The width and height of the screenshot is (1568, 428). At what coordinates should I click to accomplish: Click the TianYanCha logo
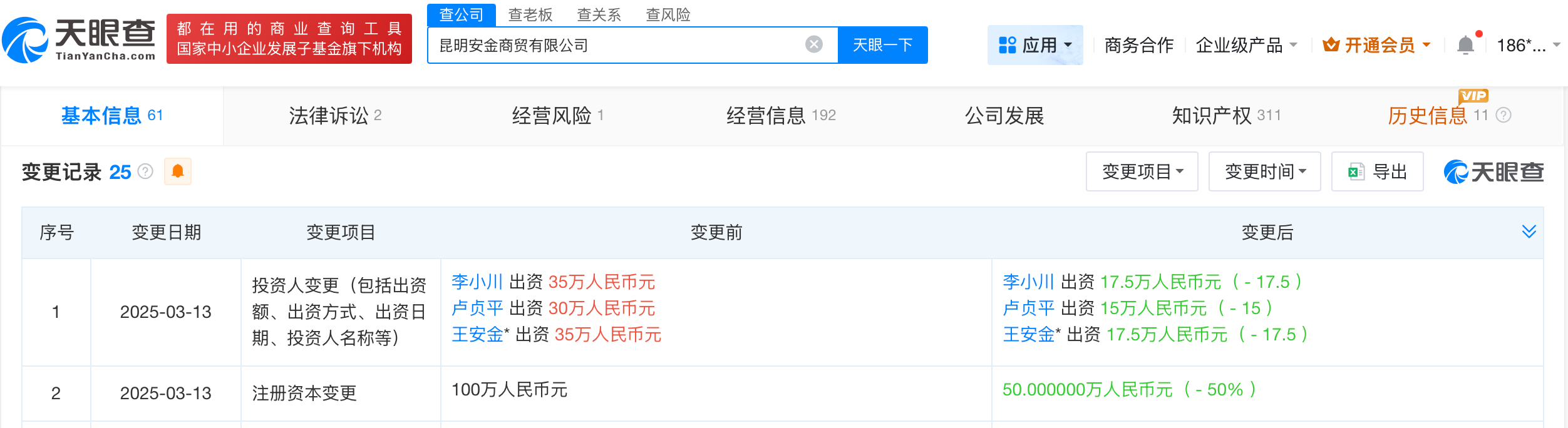(x=80, y=39)
